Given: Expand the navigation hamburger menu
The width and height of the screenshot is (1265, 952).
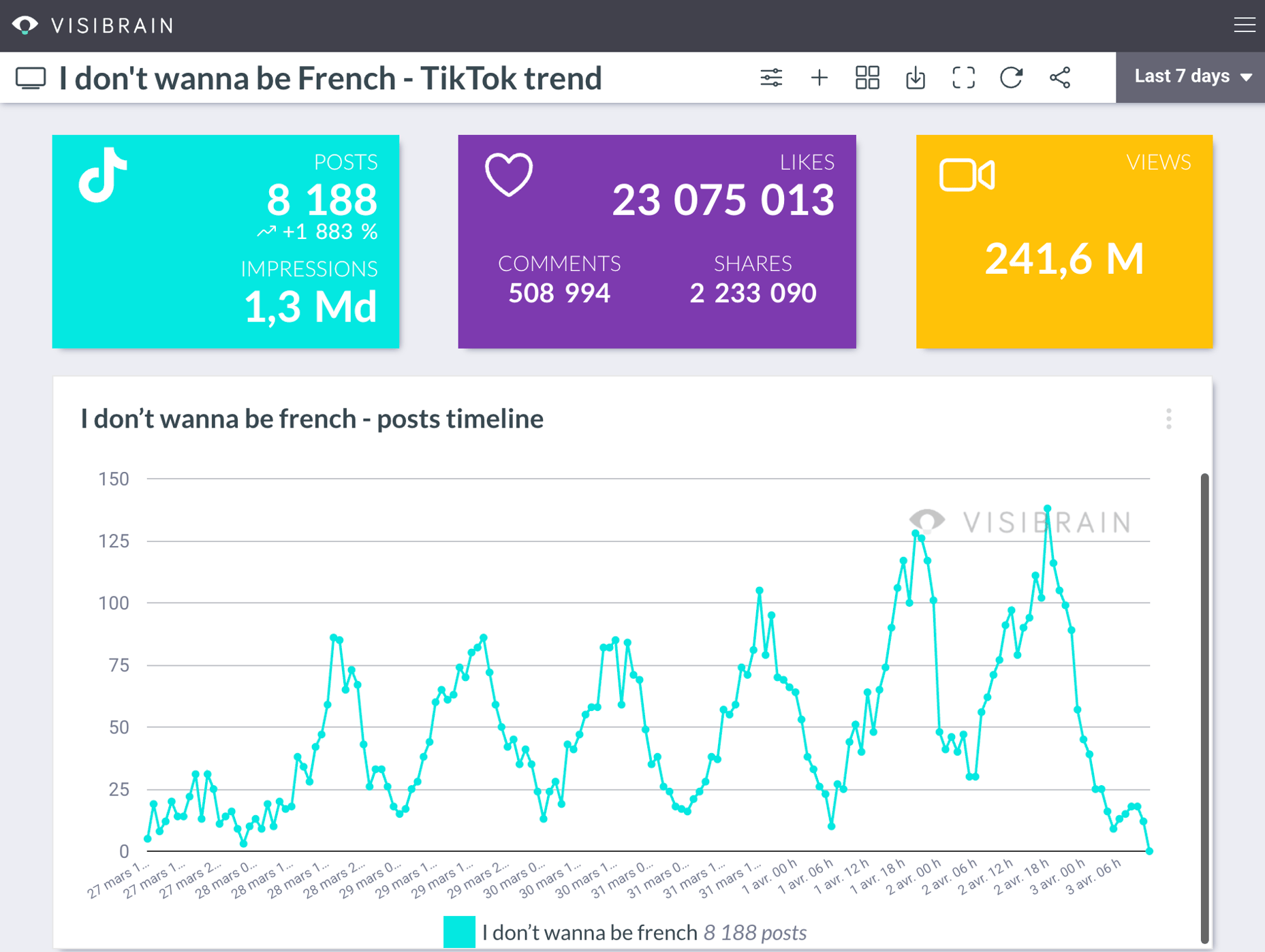Looking at the screenshot, I should [x=1245, y=25].
